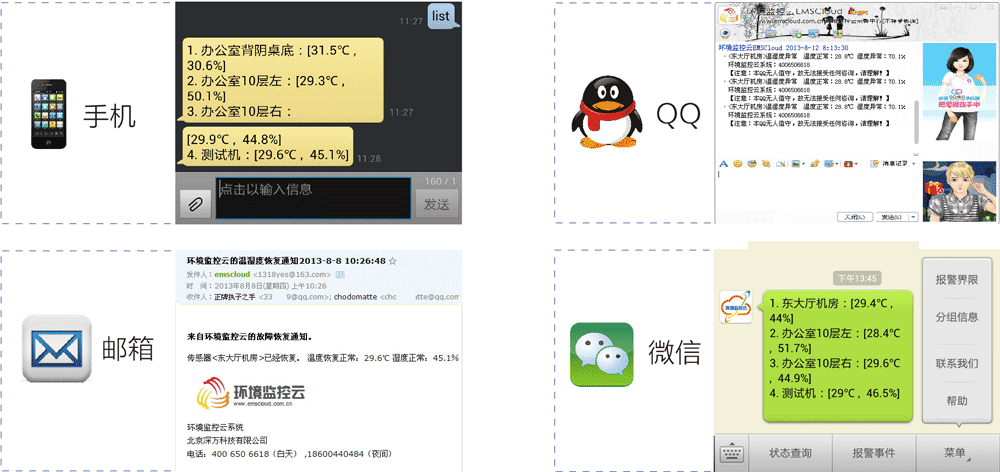Click the star icon beside email subject
This screenshot has width=1000, height=472.
(393, 261)
